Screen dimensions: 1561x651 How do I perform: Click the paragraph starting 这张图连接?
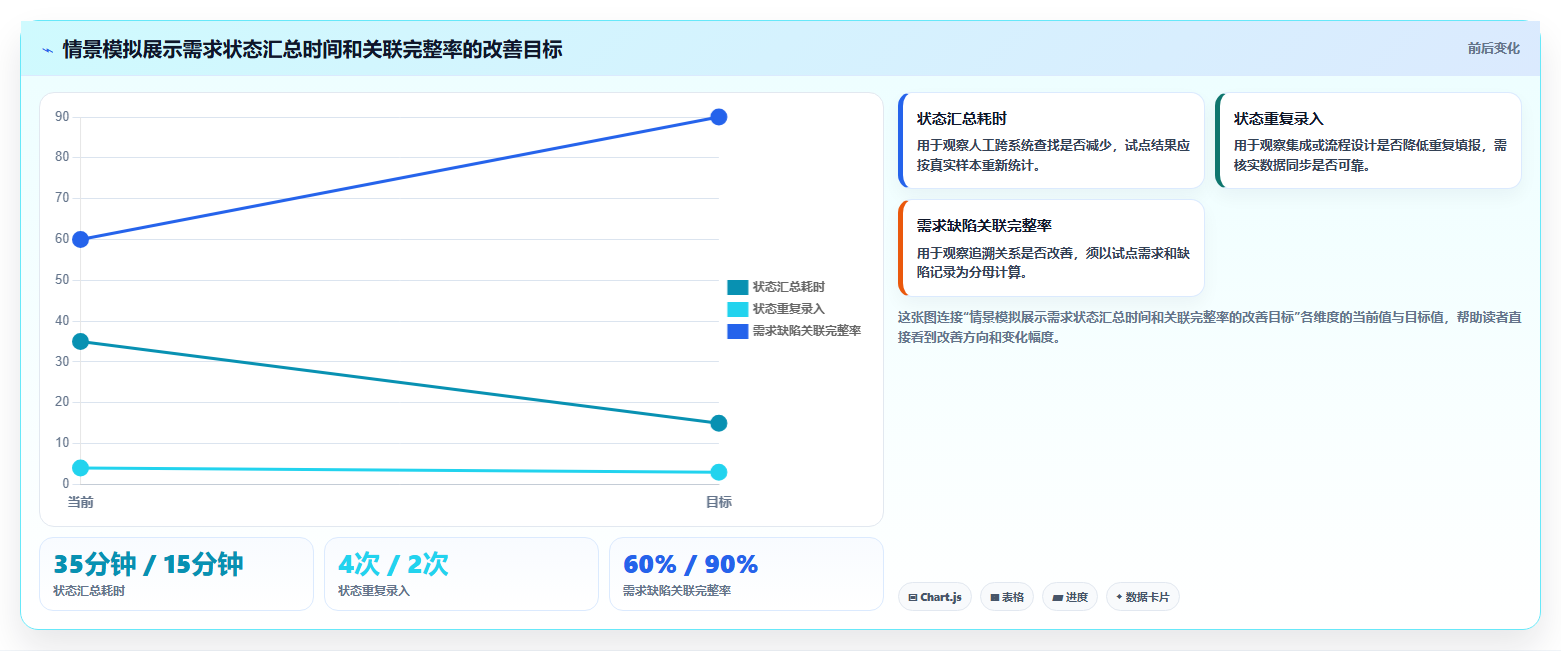1210,327
